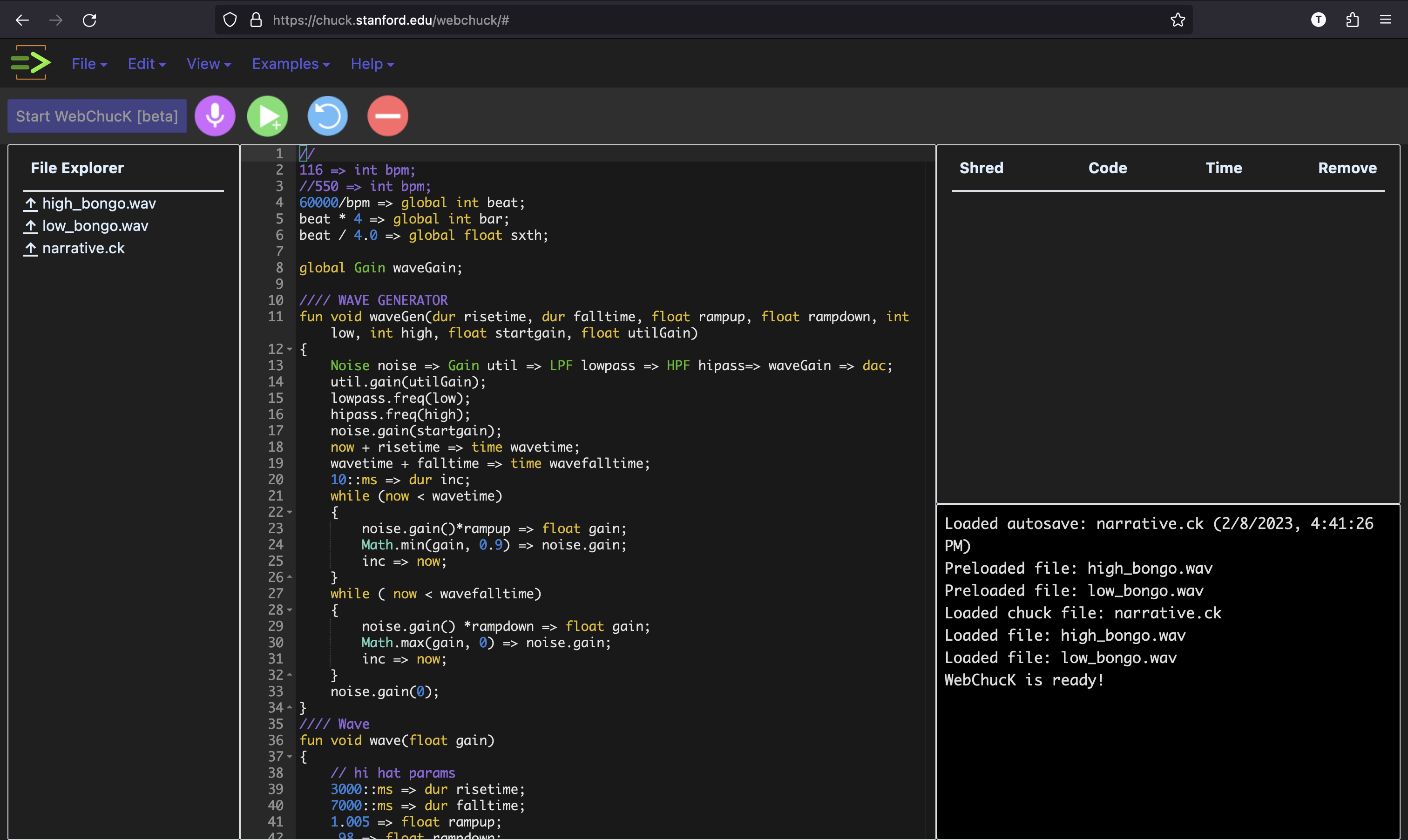
Task: Click console line 'Preloaded file: high_bongo.wav'
Action: click(1078, 568)
